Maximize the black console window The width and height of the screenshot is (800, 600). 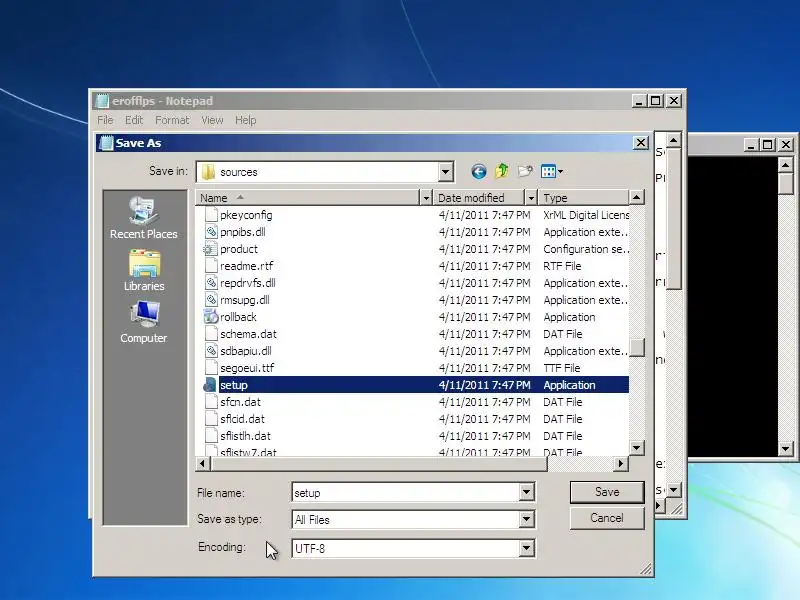click(x=767, y=145)
